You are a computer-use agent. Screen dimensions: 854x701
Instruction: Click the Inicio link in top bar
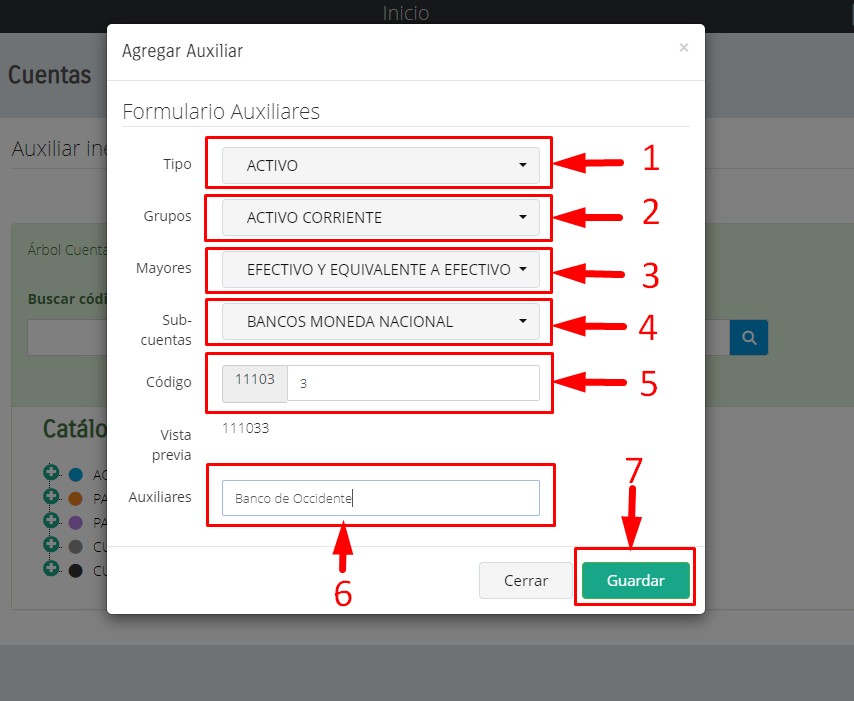tap(406, 13)
